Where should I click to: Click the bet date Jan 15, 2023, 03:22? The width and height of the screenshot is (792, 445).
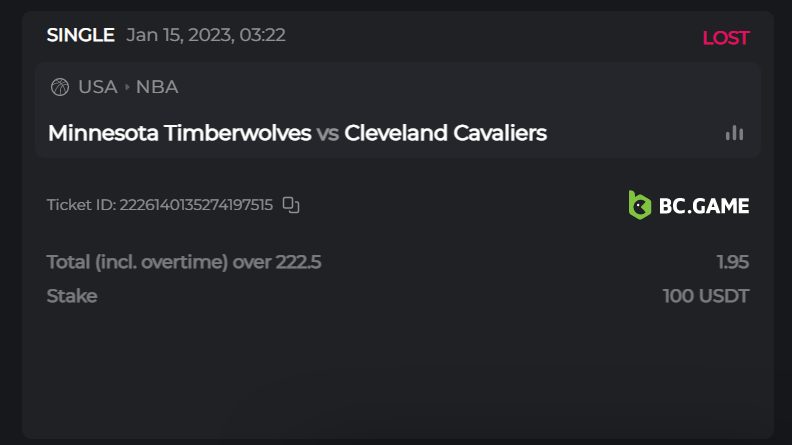coord(206,35)
